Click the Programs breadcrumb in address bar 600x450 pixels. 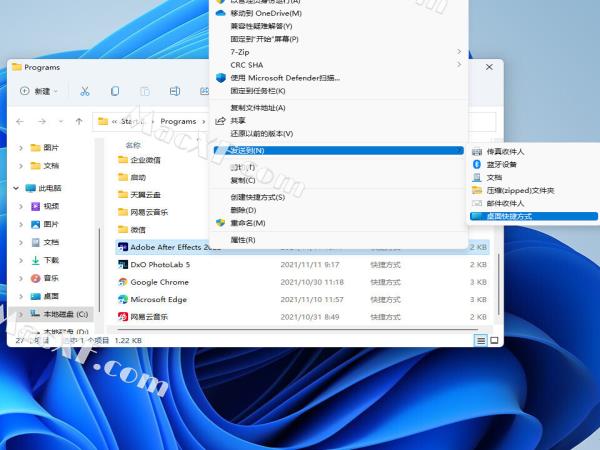(x=178, y=121)
